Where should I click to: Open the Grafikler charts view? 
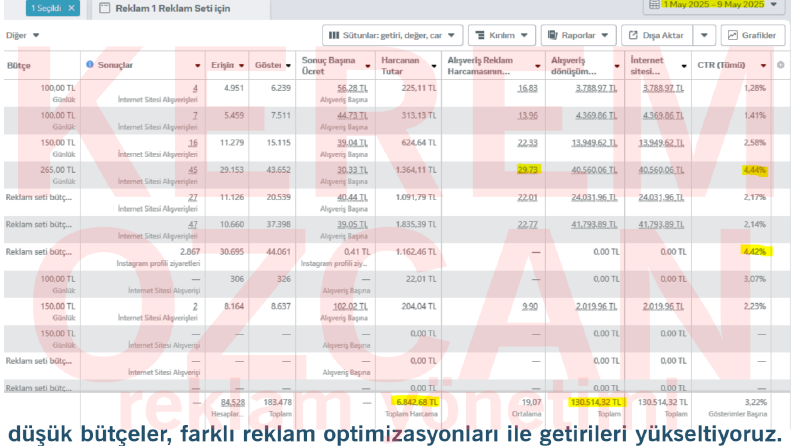coord(753,35)
